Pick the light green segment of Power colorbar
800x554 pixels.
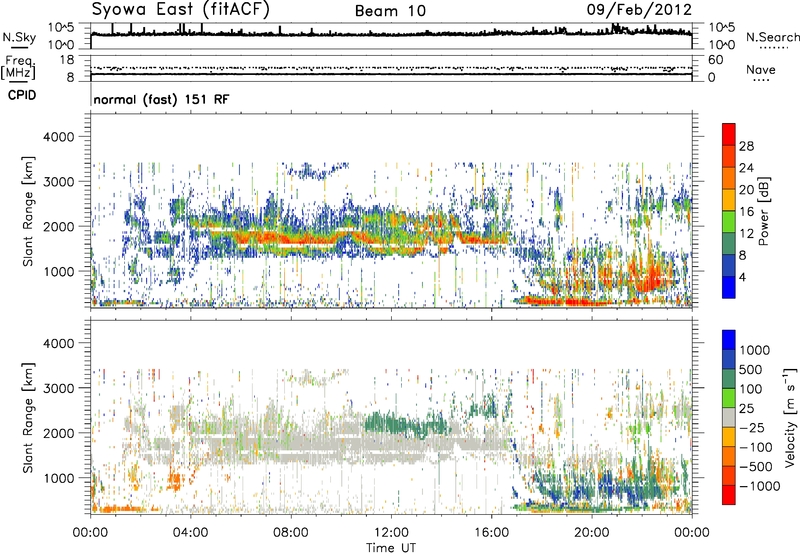click(729, 222)
